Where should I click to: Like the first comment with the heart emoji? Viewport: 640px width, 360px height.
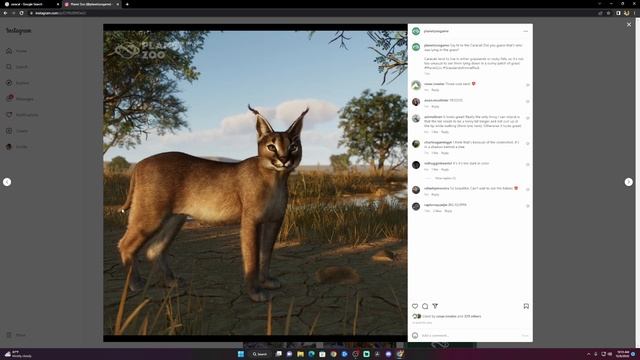pos(528,85)
